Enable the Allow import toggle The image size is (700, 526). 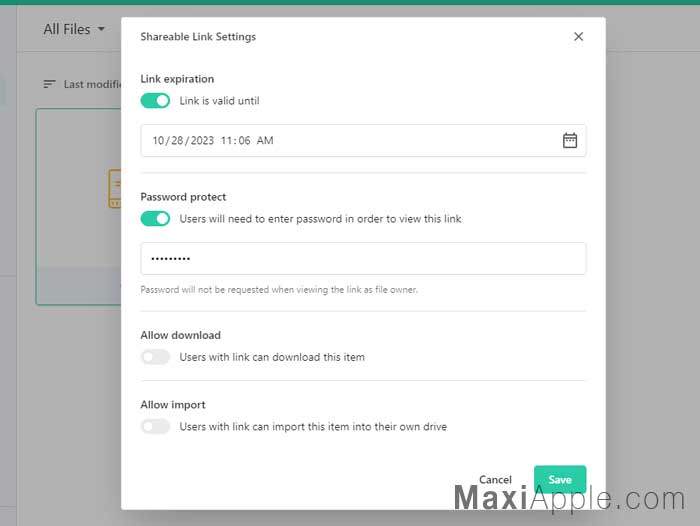pos(155,426)
